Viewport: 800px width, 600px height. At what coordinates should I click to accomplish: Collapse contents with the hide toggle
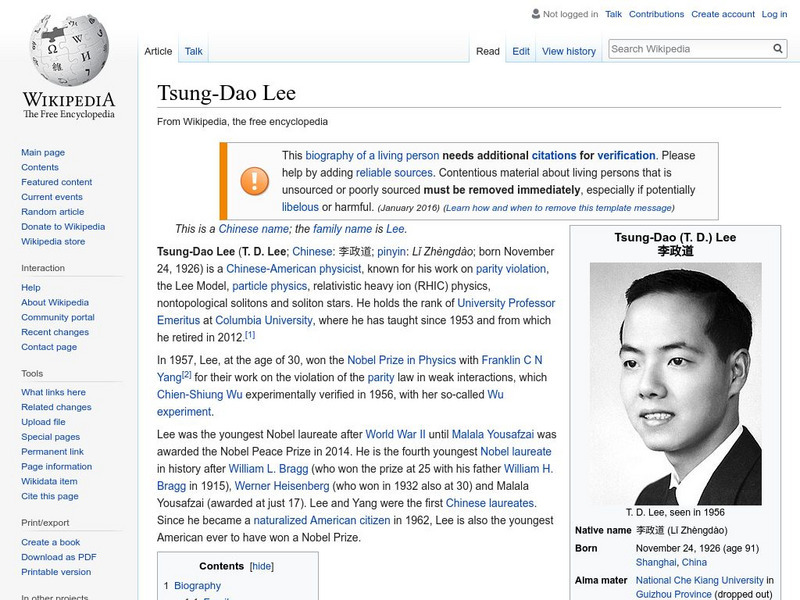(262, 566)
